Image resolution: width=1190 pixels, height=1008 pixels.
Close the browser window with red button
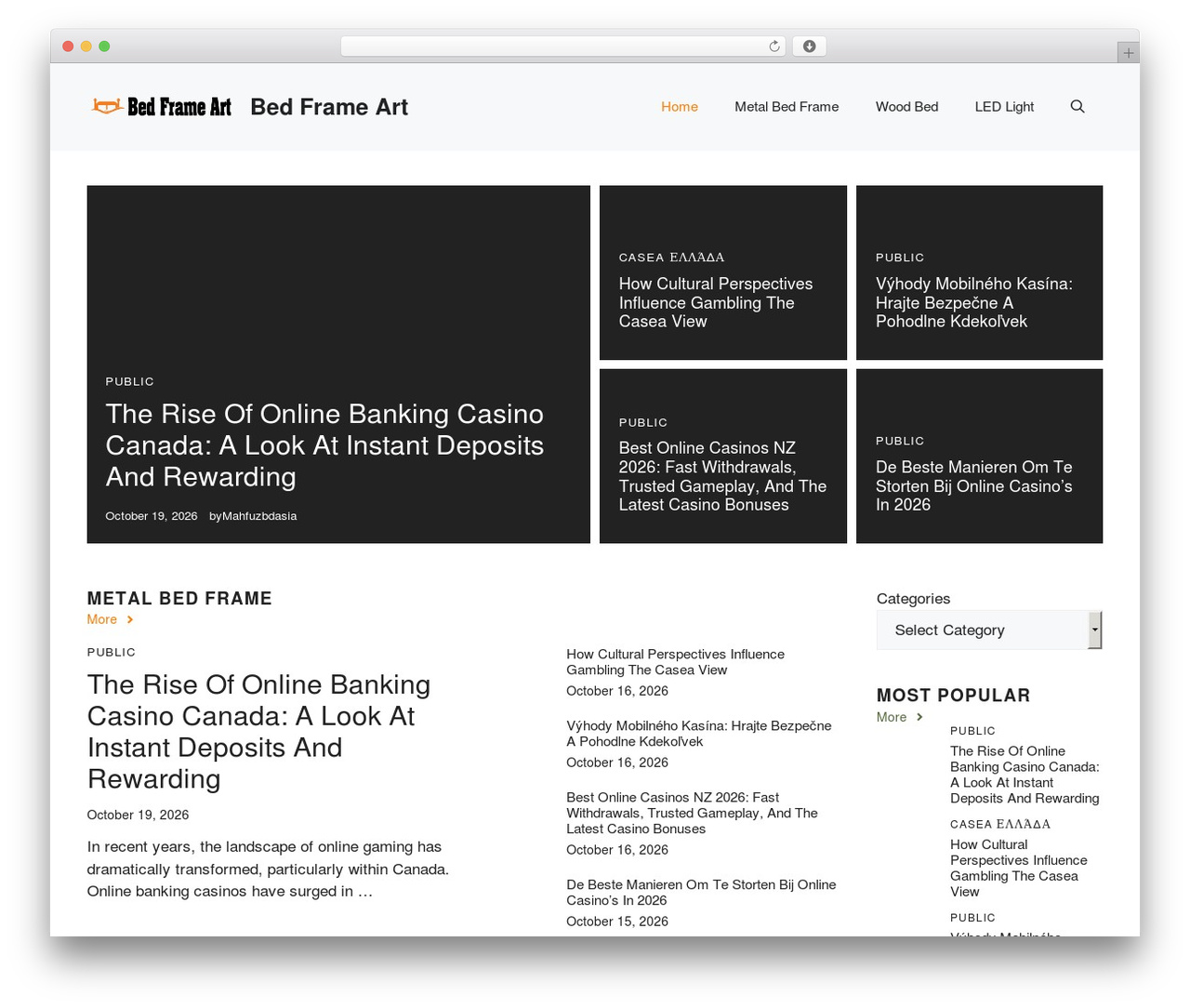pyautogui.click(x=68, y=46)
